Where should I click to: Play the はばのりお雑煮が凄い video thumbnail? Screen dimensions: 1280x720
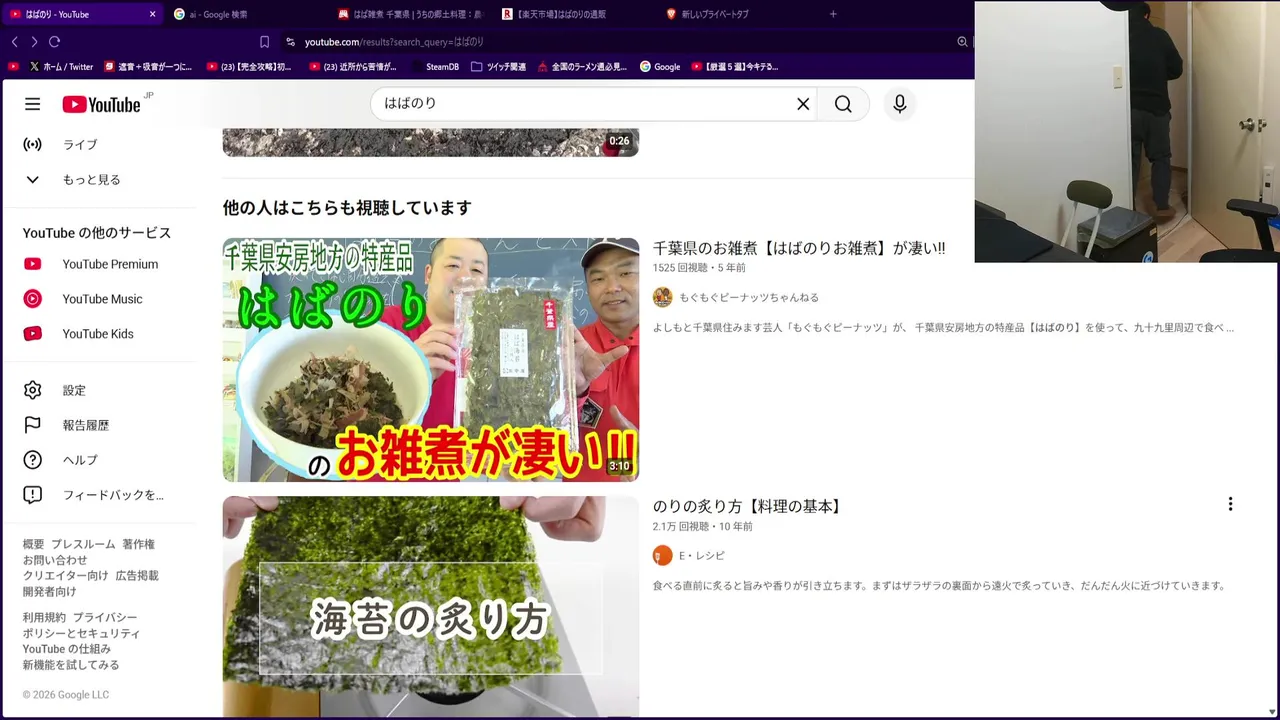431,360
